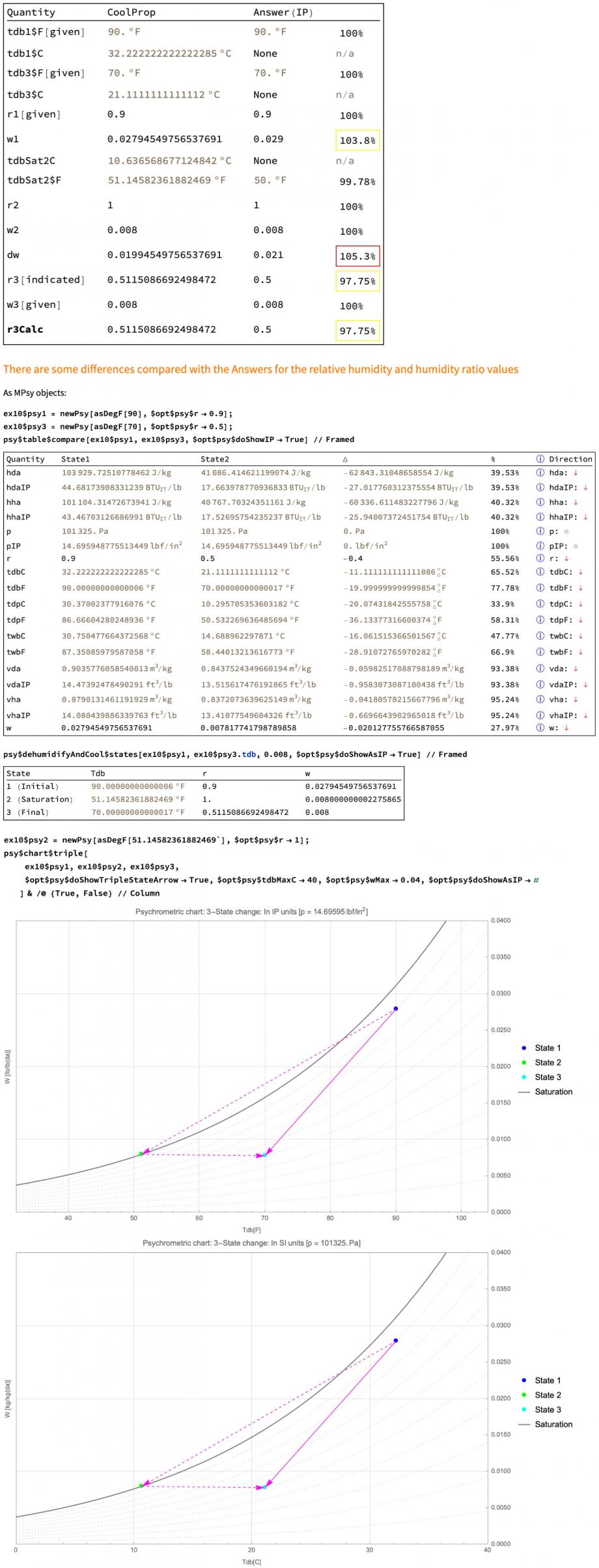Click the yellow-boxed 103.8% w1 value
Image resolution: width=599 pixels, height=1568 pixels.
pyautogui.click(x=357, y=140)
